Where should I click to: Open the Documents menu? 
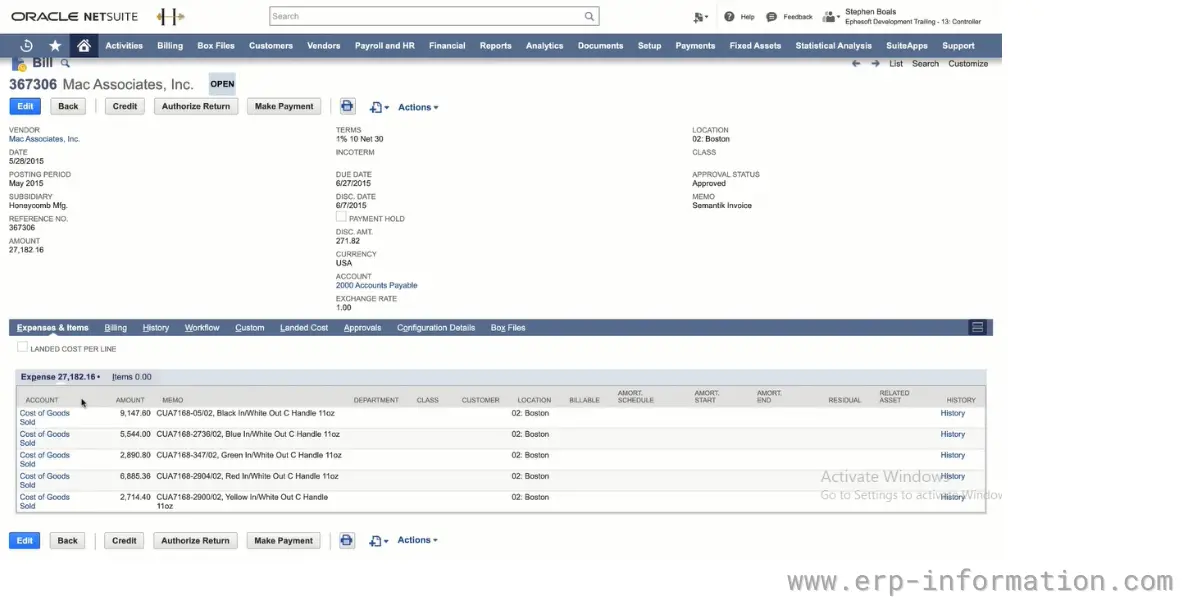point(601,46)
